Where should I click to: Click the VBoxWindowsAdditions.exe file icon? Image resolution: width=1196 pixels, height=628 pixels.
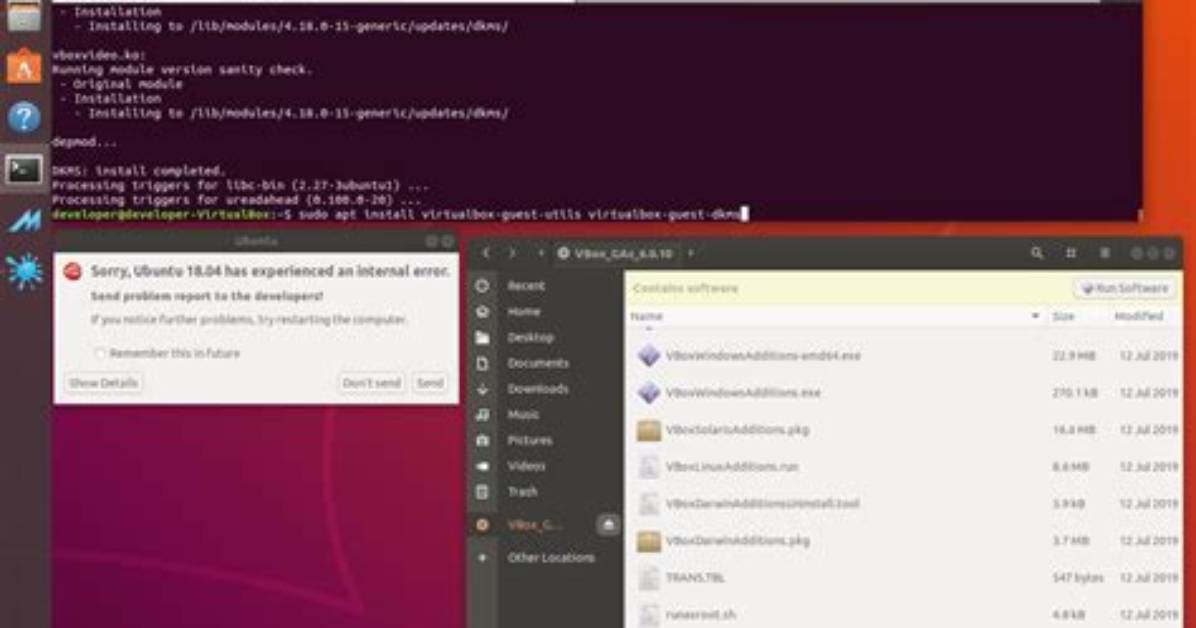[648, 392]
